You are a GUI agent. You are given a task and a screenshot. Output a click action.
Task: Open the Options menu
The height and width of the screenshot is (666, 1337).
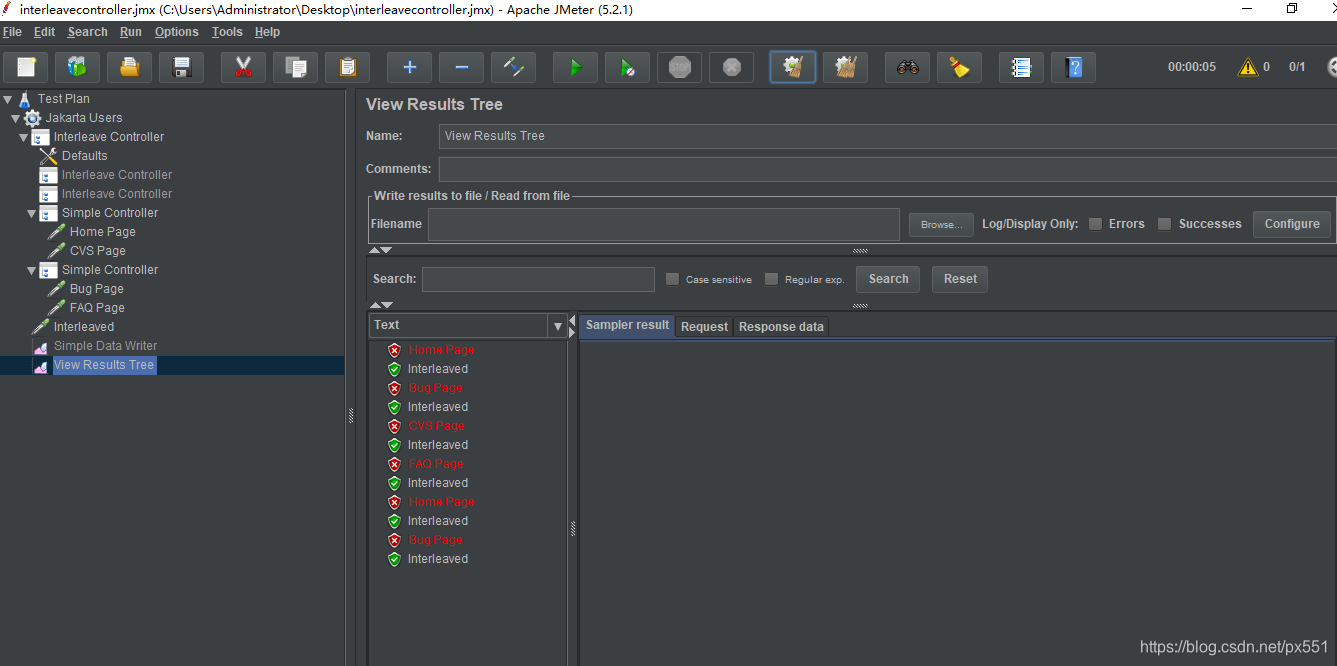point(177,32)
